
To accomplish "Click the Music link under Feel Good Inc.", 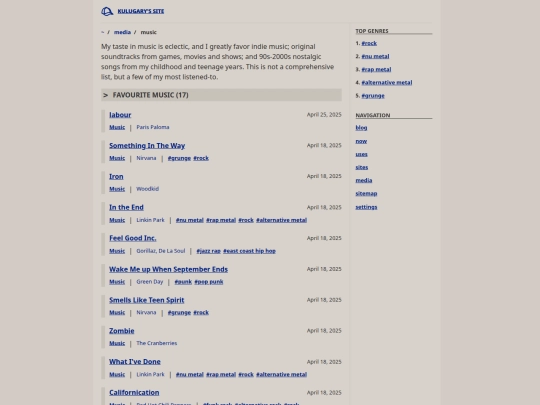I will (117, 251).
